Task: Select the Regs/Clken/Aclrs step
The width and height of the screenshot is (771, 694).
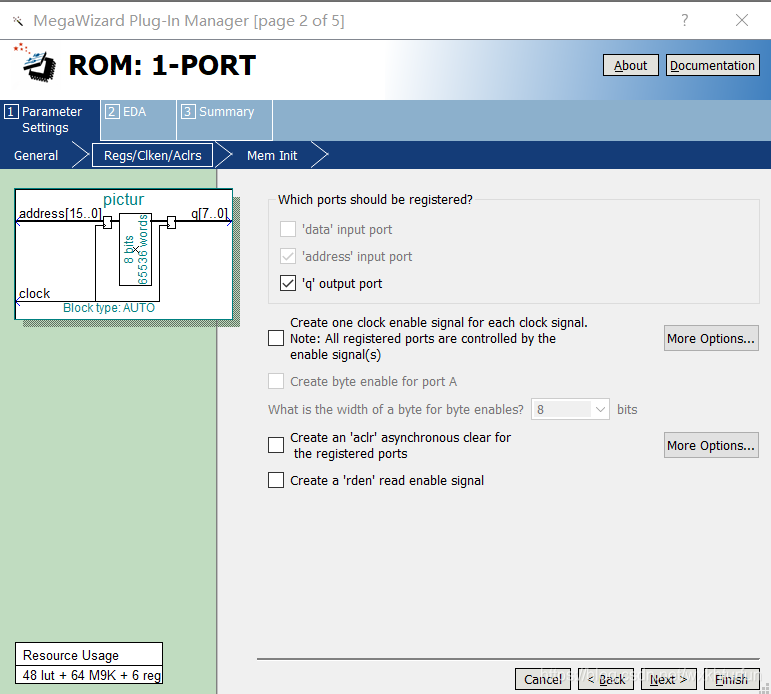Action: (x=152, y=155)
